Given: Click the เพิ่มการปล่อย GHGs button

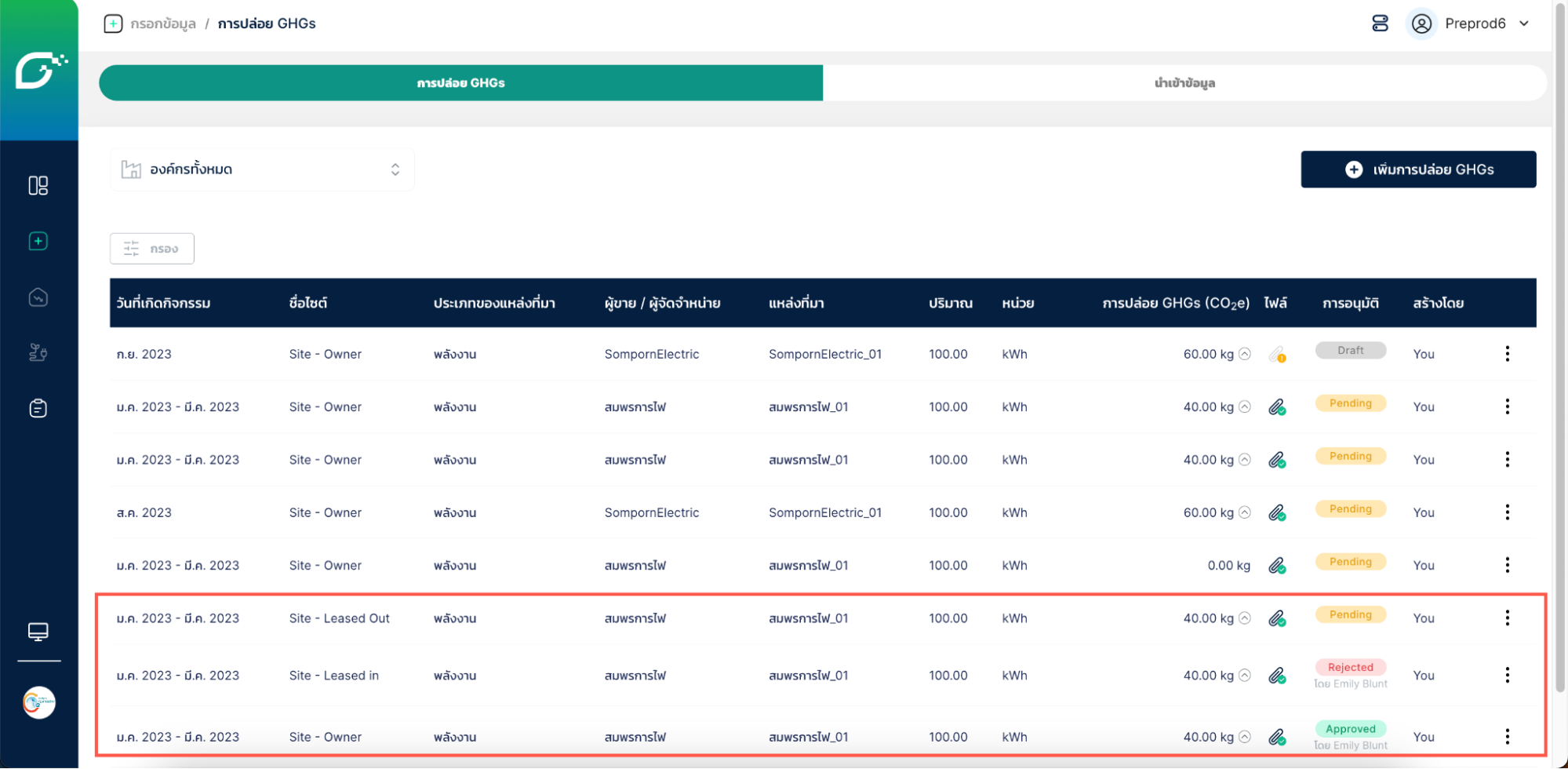Looking at the screenshot, I should (x=1417, y=169).
